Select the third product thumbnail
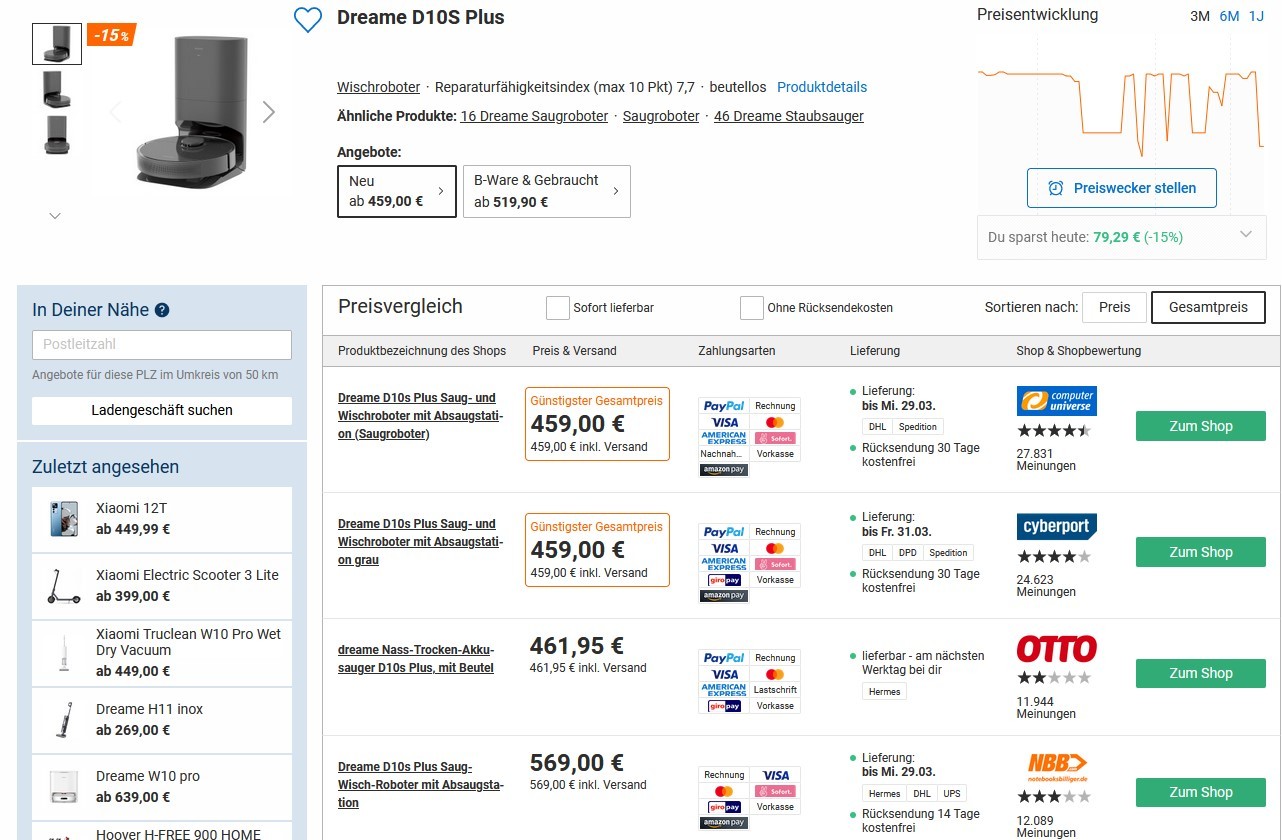Viewport: 1282px width, 840px height. (57, 135)
